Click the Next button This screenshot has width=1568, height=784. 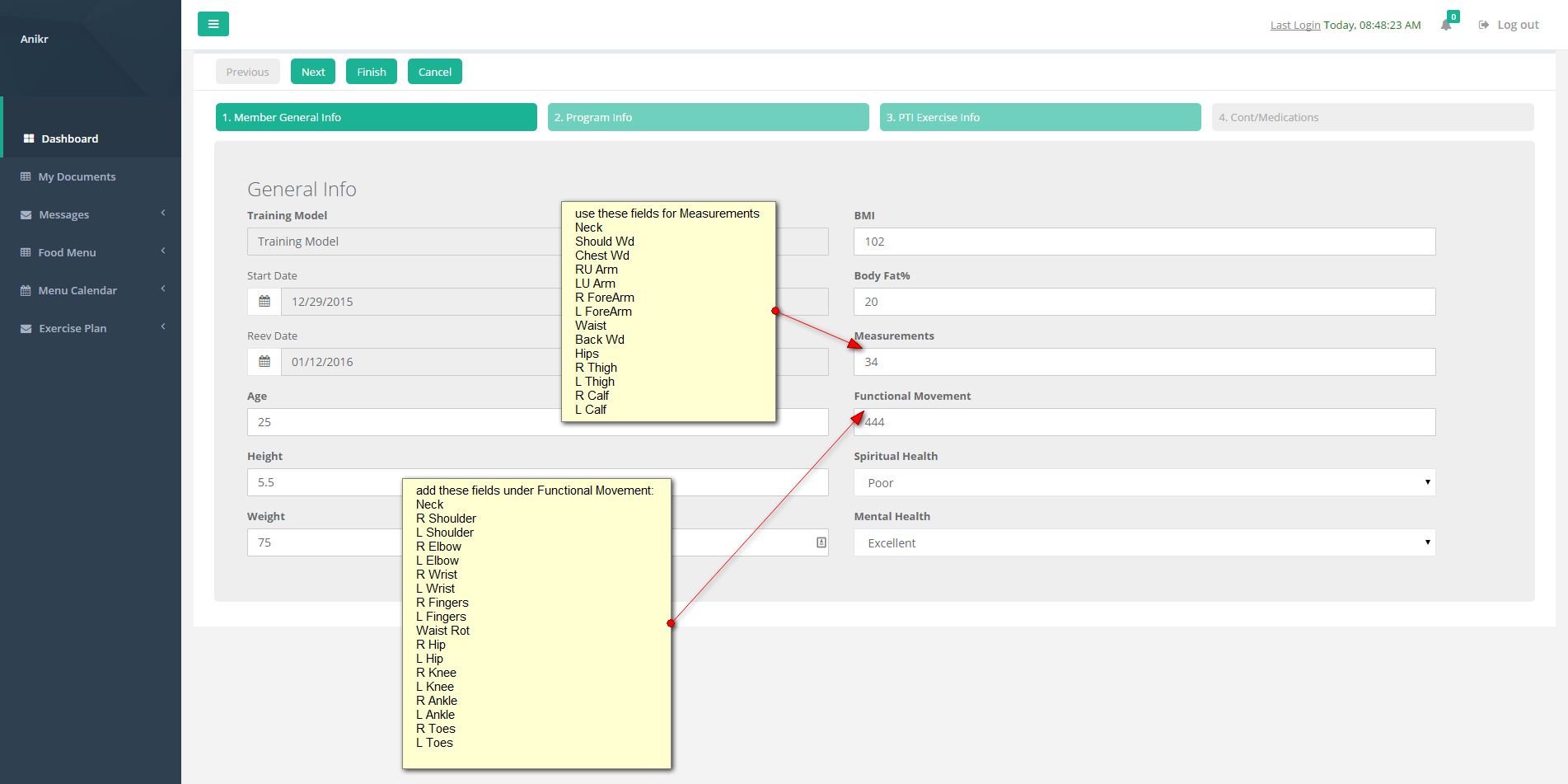[313, 72]
